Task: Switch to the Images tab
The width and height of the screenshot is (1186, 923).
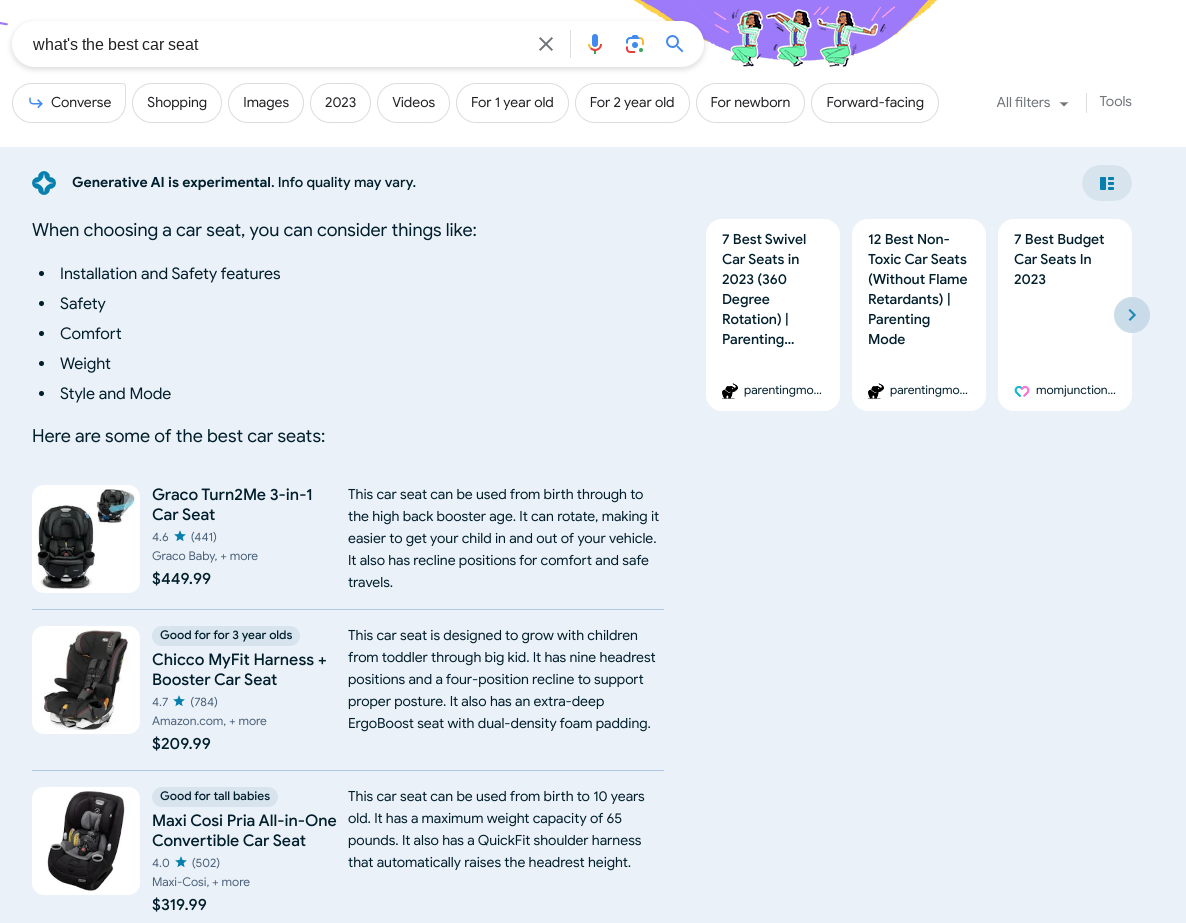Action: pos(266,102)
